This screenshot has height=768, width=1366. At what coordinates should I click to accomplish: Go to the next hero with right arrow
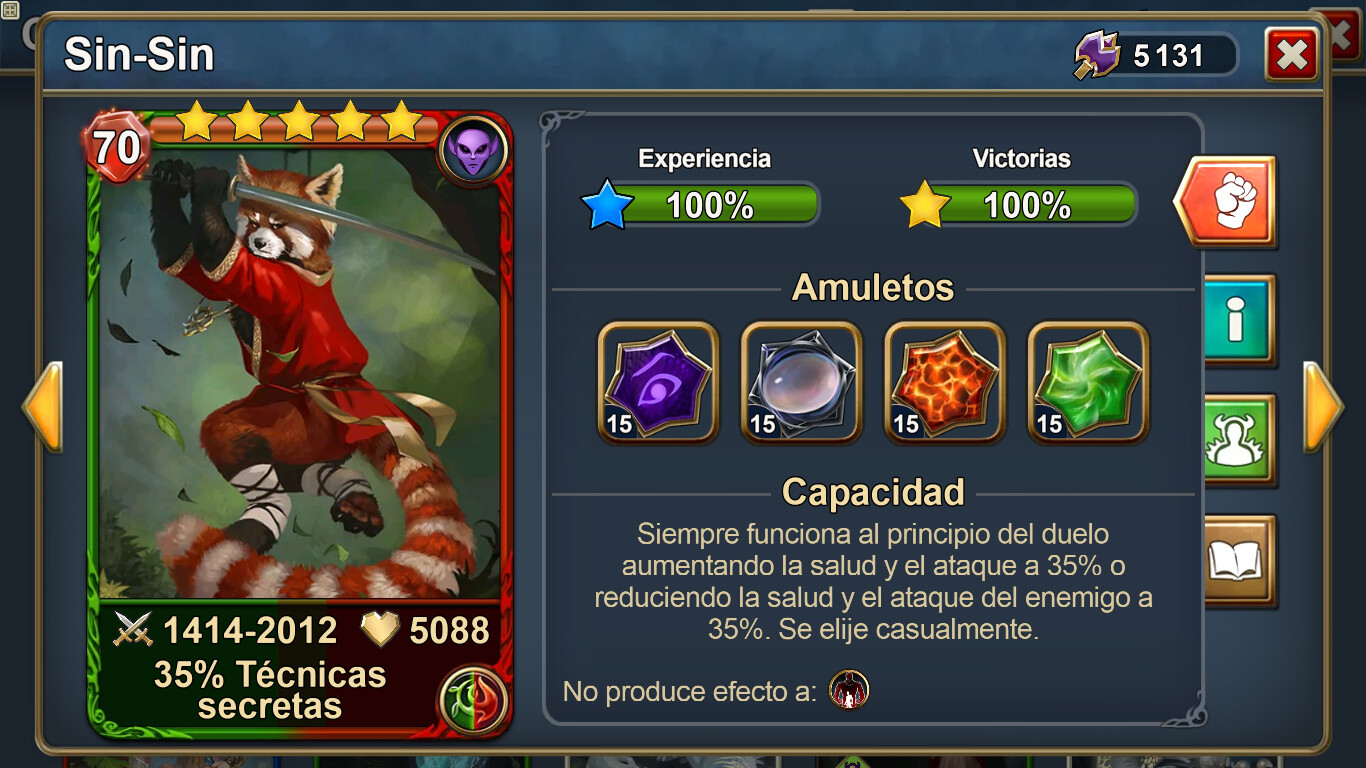click(x=1323, y=407)
